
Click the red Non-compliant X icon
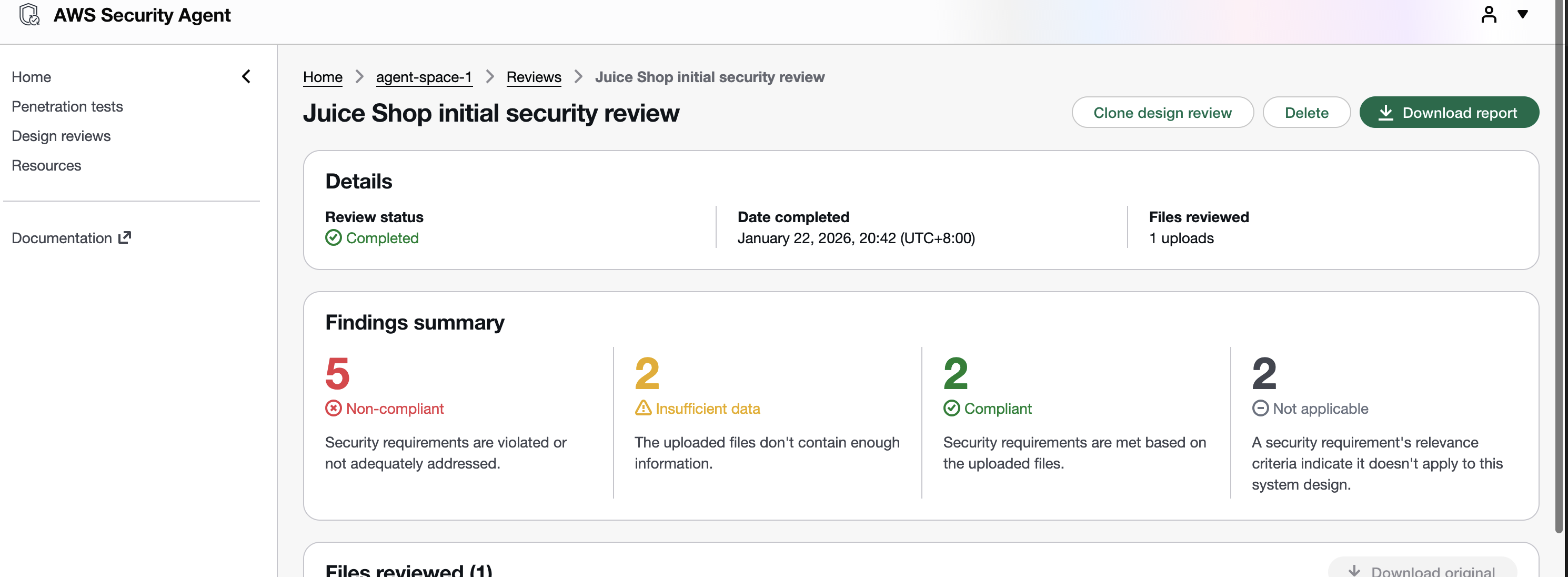coord(333,408)
